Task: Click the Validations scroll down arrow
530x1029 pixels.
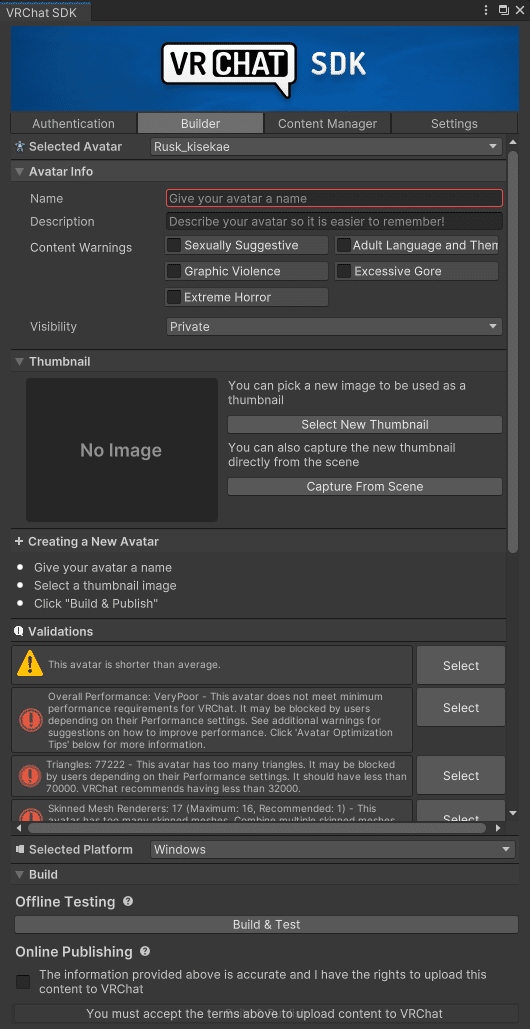Action: [x=513, y=813]
